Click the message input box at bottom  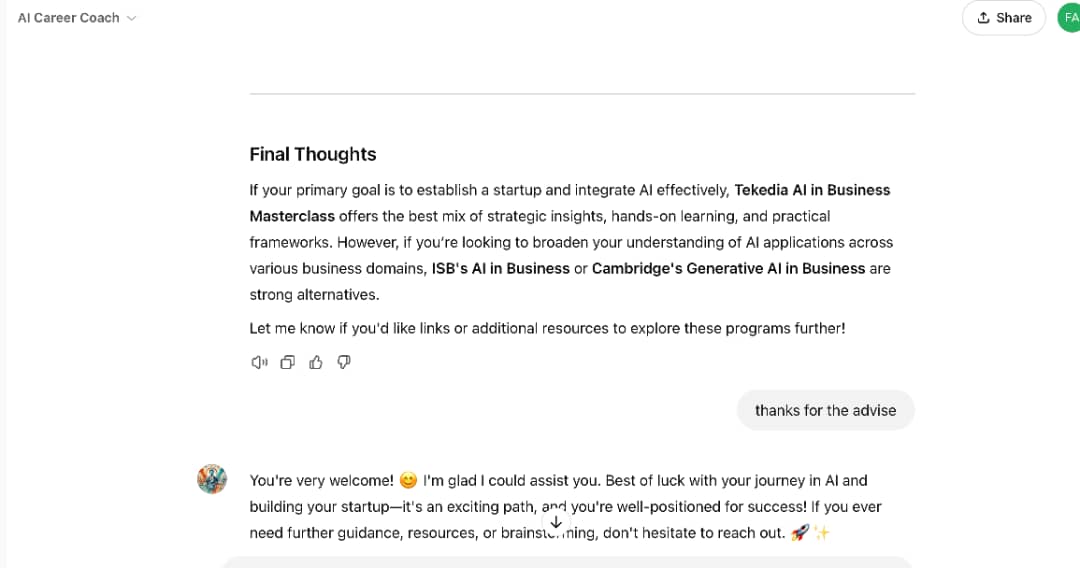tap(566, 562)
